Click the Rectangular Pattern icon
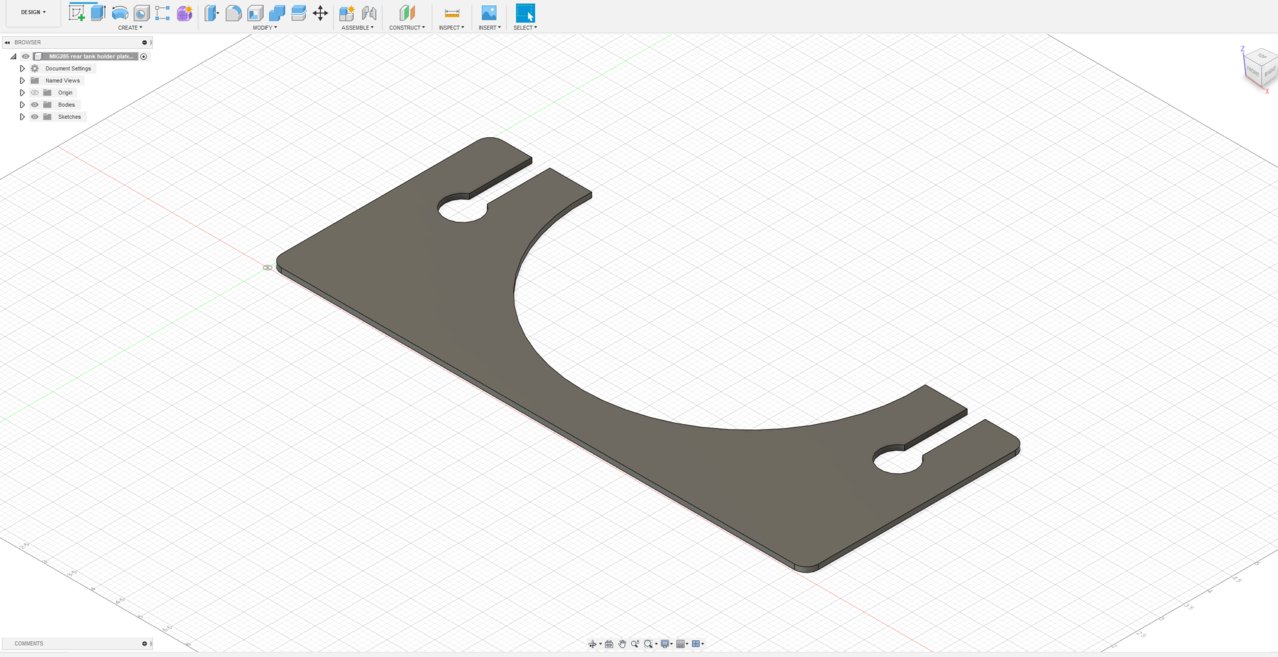Viewport: 1278px width, 657px height. click(163, 13)
